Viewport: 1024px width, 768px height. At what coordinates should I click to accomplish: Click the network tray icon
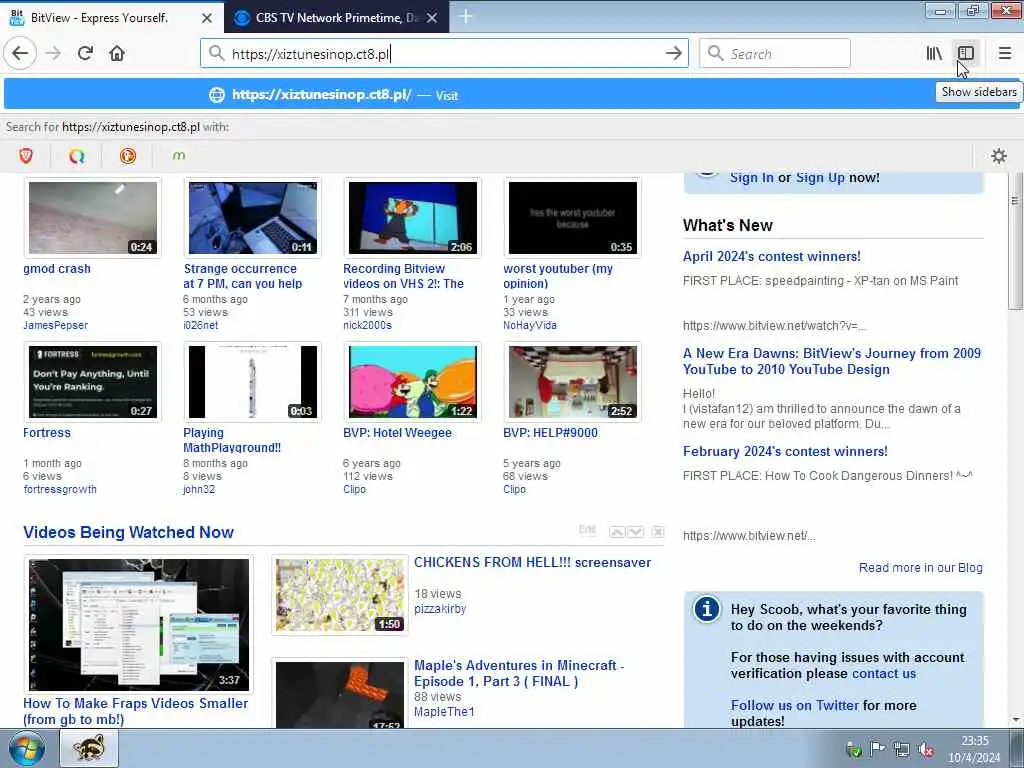(902, 750)
